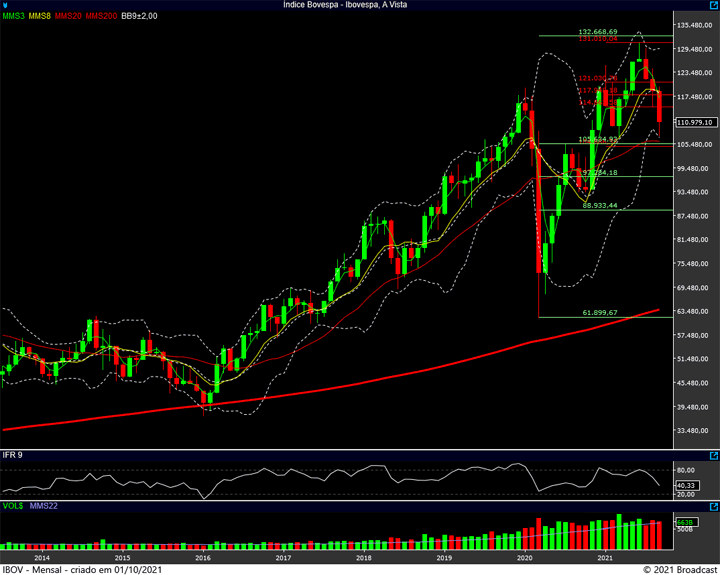
Task: Click the IFR value marker 40,33
Action: pos(688,484)
